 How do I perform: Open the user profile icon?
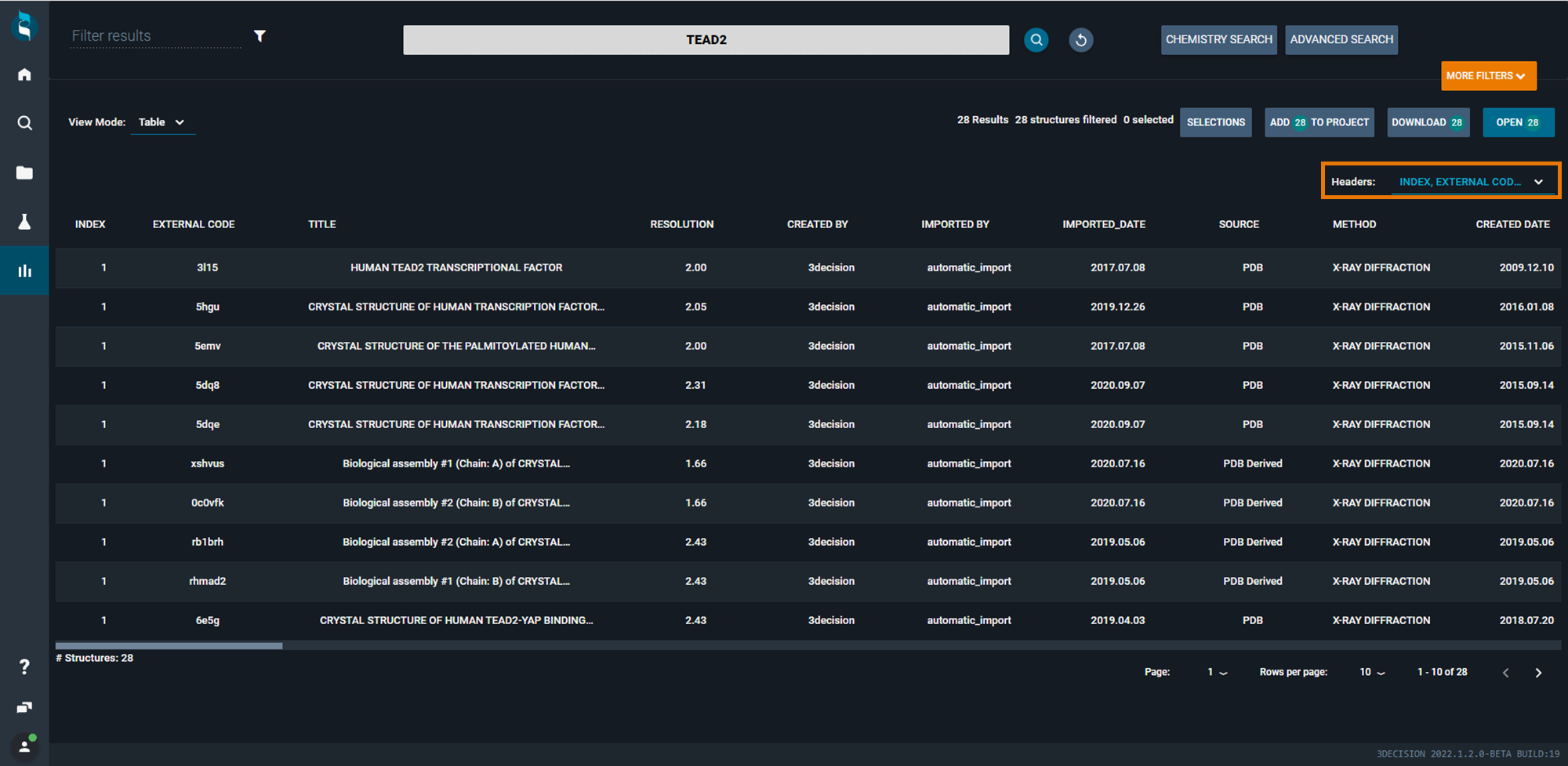coord(24,746)
